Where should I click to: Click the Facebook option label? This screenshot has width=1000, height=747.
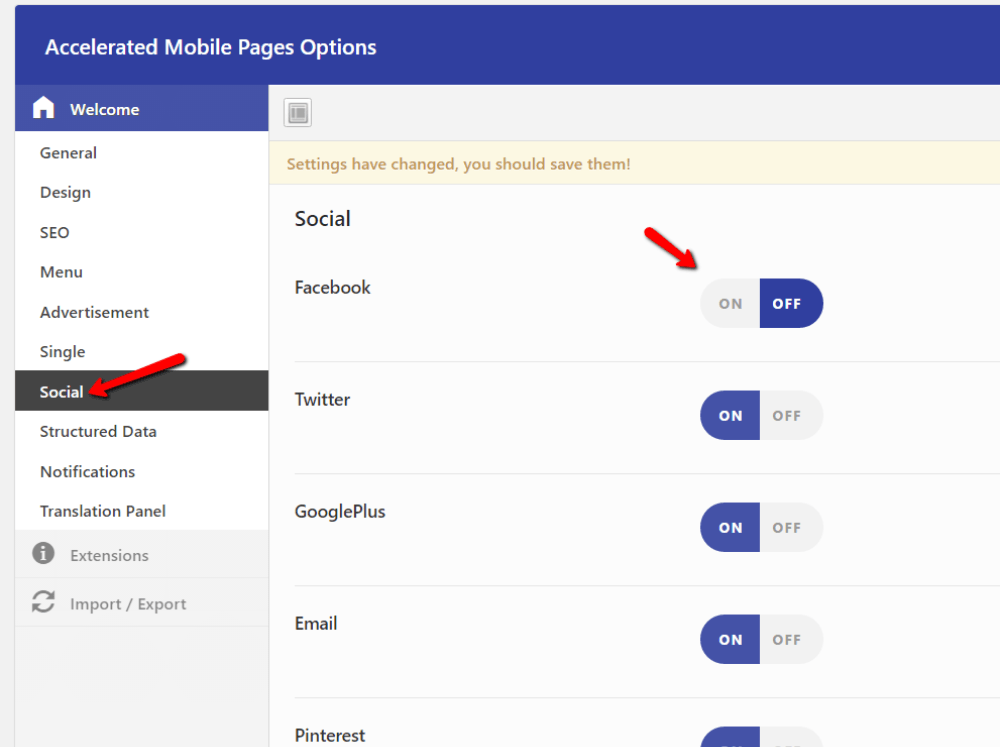(x=332, y=288)
